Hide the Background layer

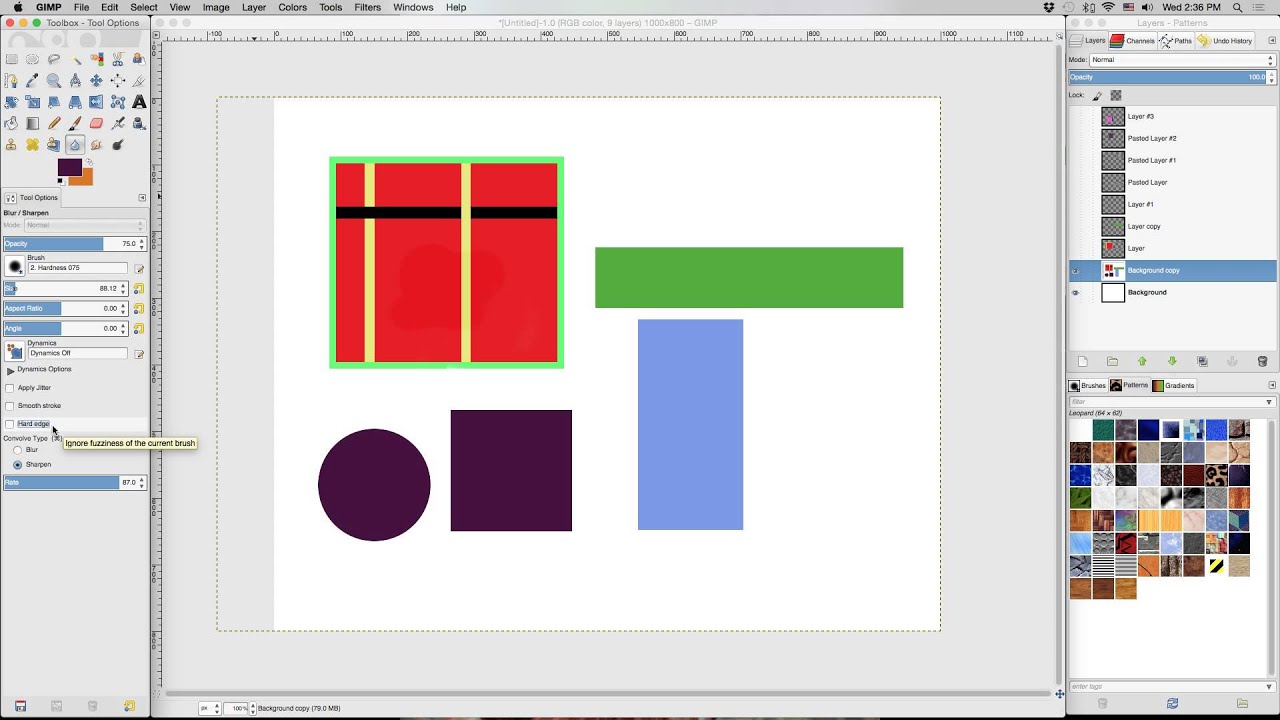pos(1075,293)
